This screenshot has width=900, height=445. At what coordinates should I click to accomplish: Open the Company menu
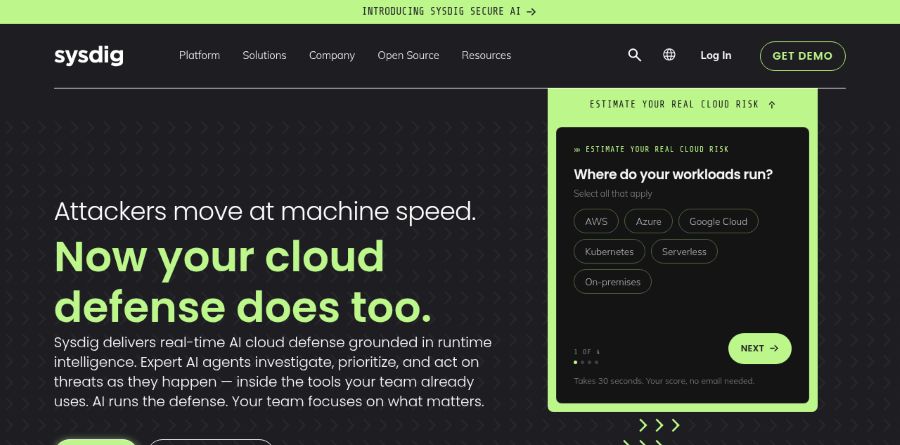click(x=332, y=55)
